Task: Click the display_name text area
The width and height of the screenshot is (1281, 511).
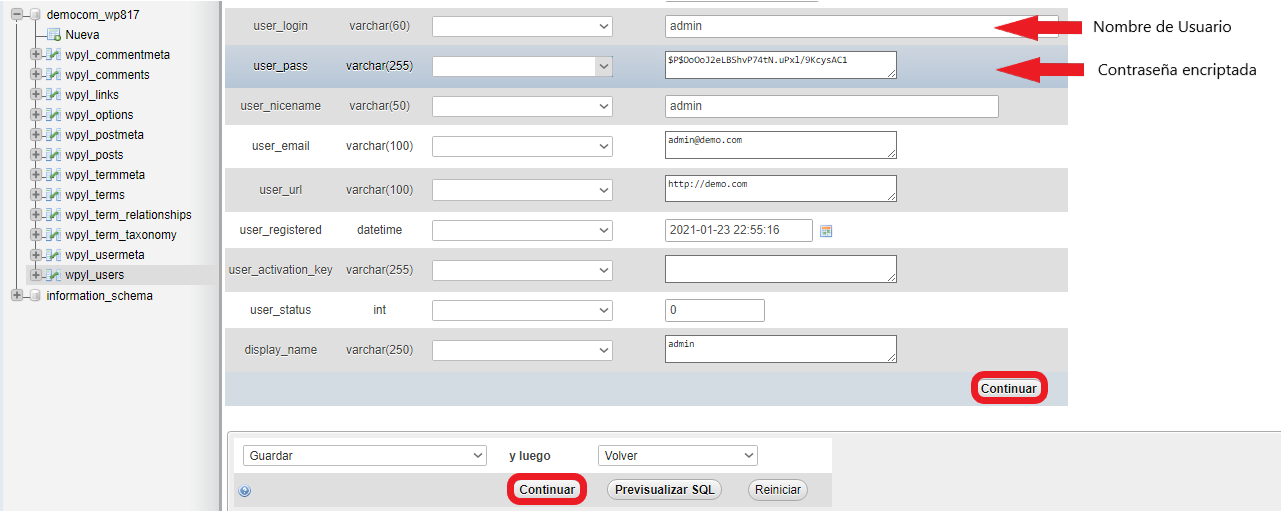Action: click(x=781, y=349)
